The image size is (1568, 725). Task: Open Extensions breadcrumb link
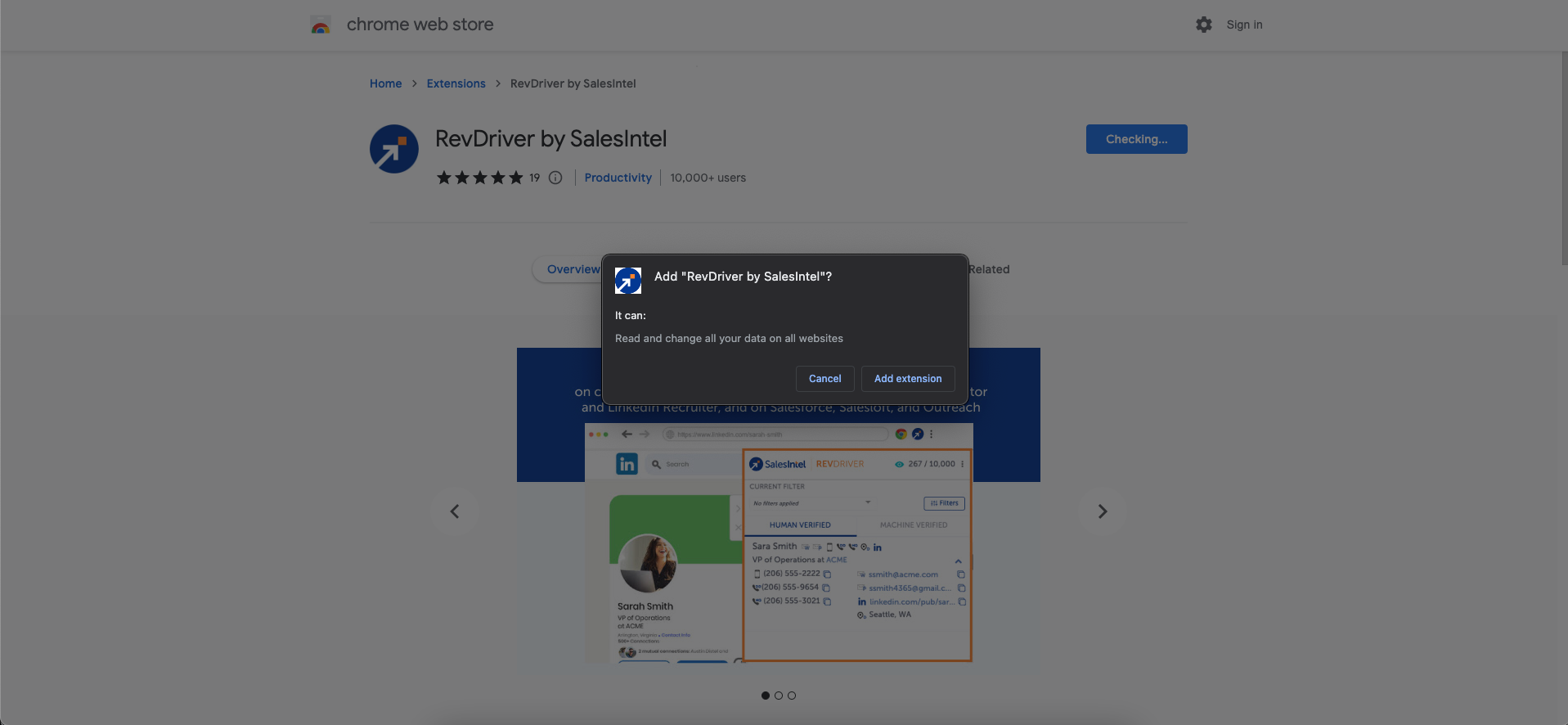(456, 83)
